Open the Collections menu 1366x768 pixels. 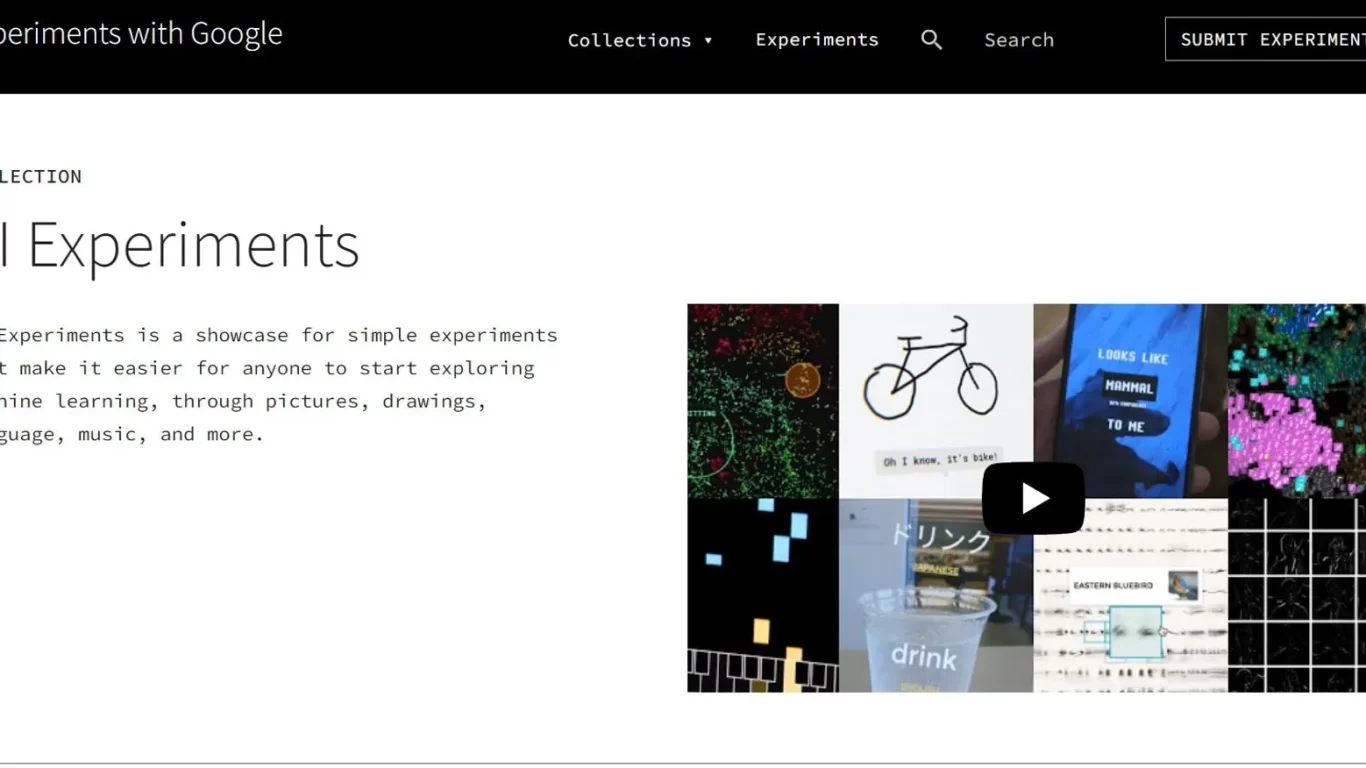(630, 40)
